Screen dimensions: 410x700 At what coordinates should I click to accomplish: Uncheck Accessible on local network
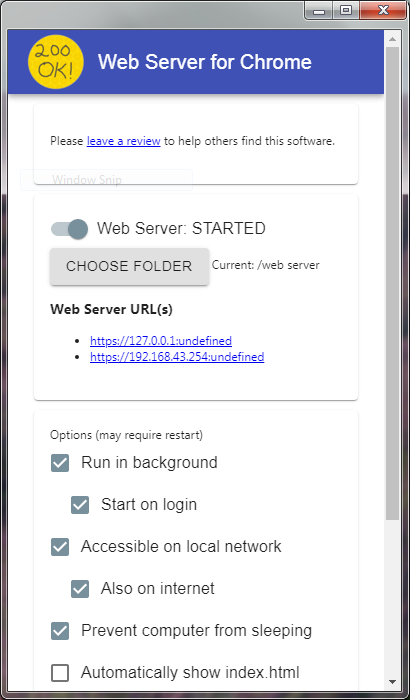(x=60, y=547)
